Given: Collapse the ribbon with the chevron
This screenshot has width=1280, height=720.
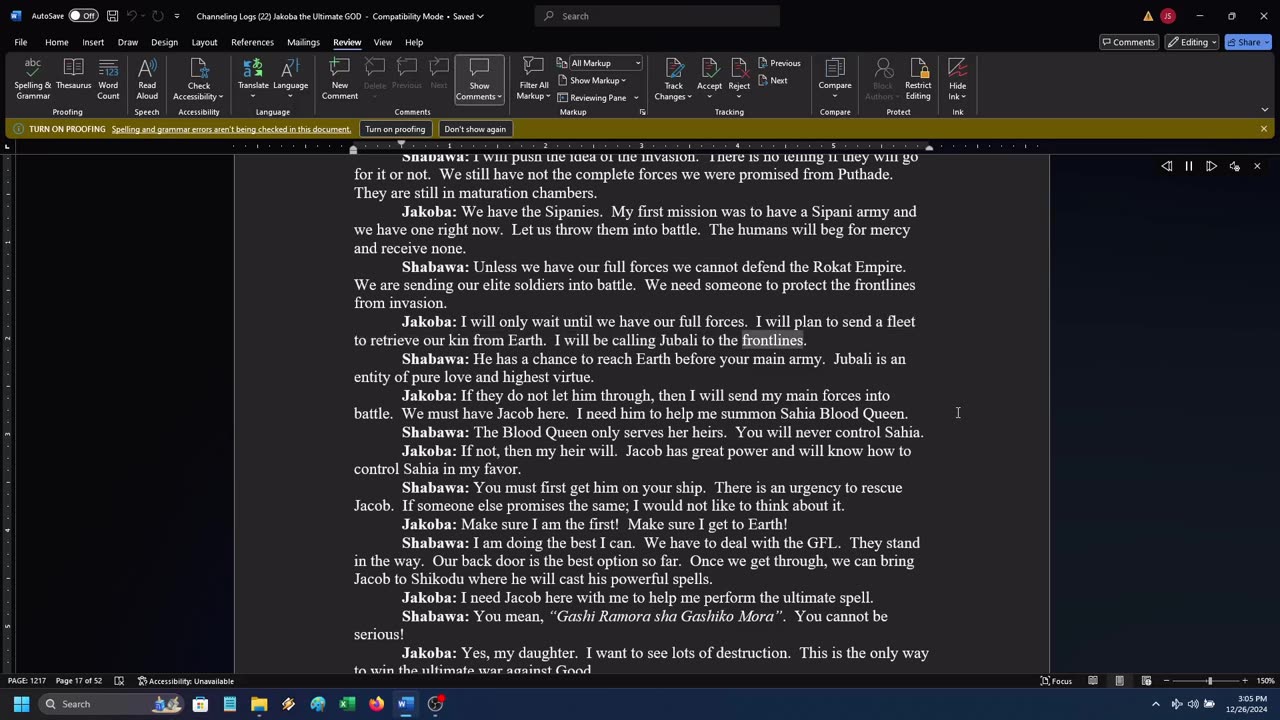Looking at the screenshot, I should pos(1264,110).
